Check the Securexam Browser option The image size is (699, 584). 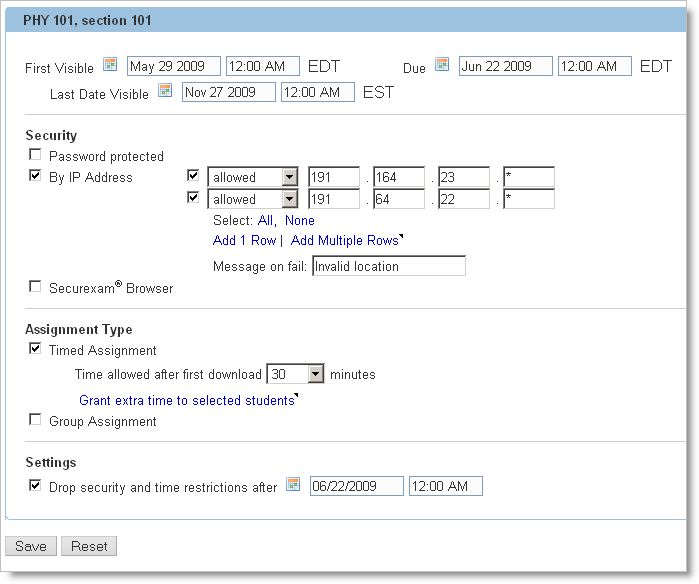pyautogui.click(x=36, y=287)
